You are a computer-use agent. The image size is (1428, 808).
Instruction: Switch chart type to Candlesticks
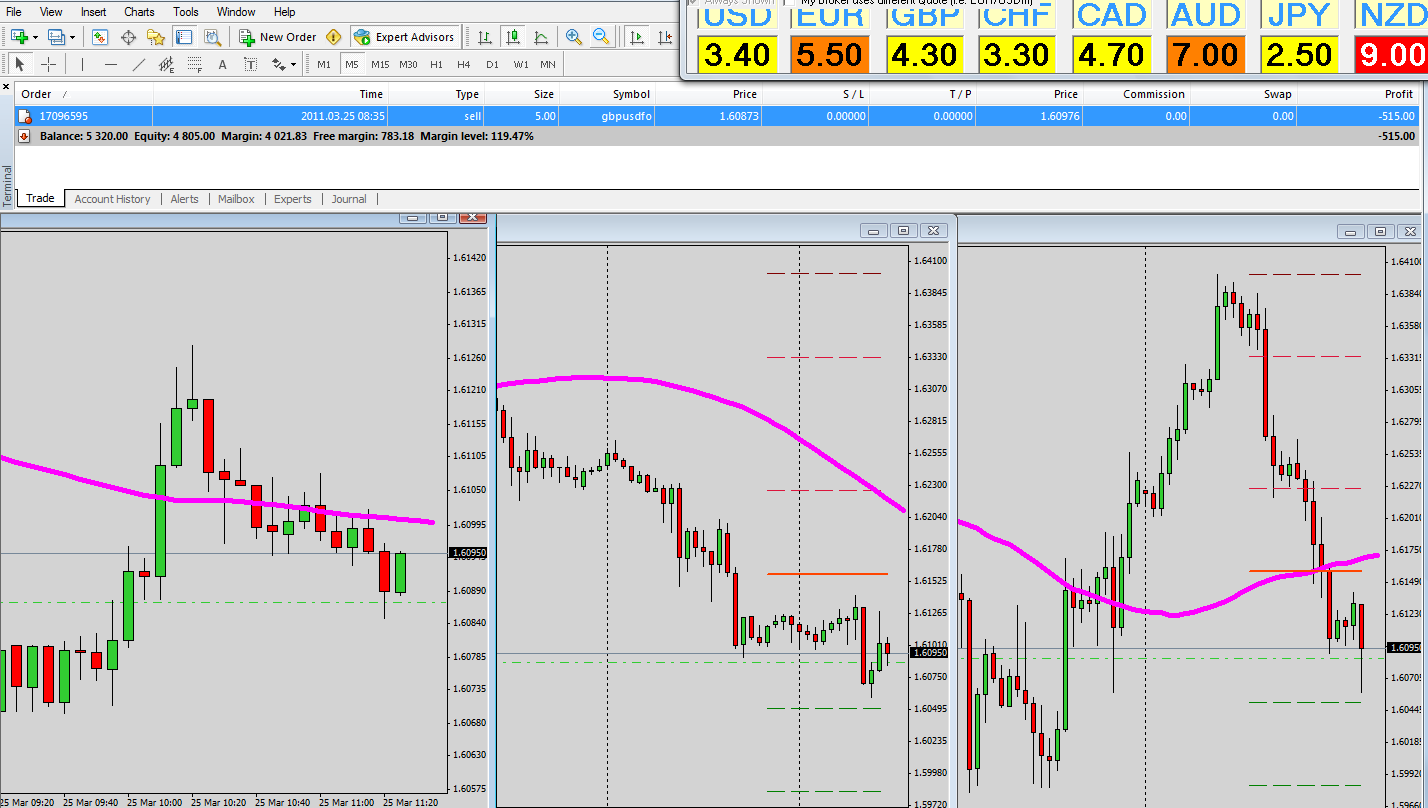click(x=513, y=37)
